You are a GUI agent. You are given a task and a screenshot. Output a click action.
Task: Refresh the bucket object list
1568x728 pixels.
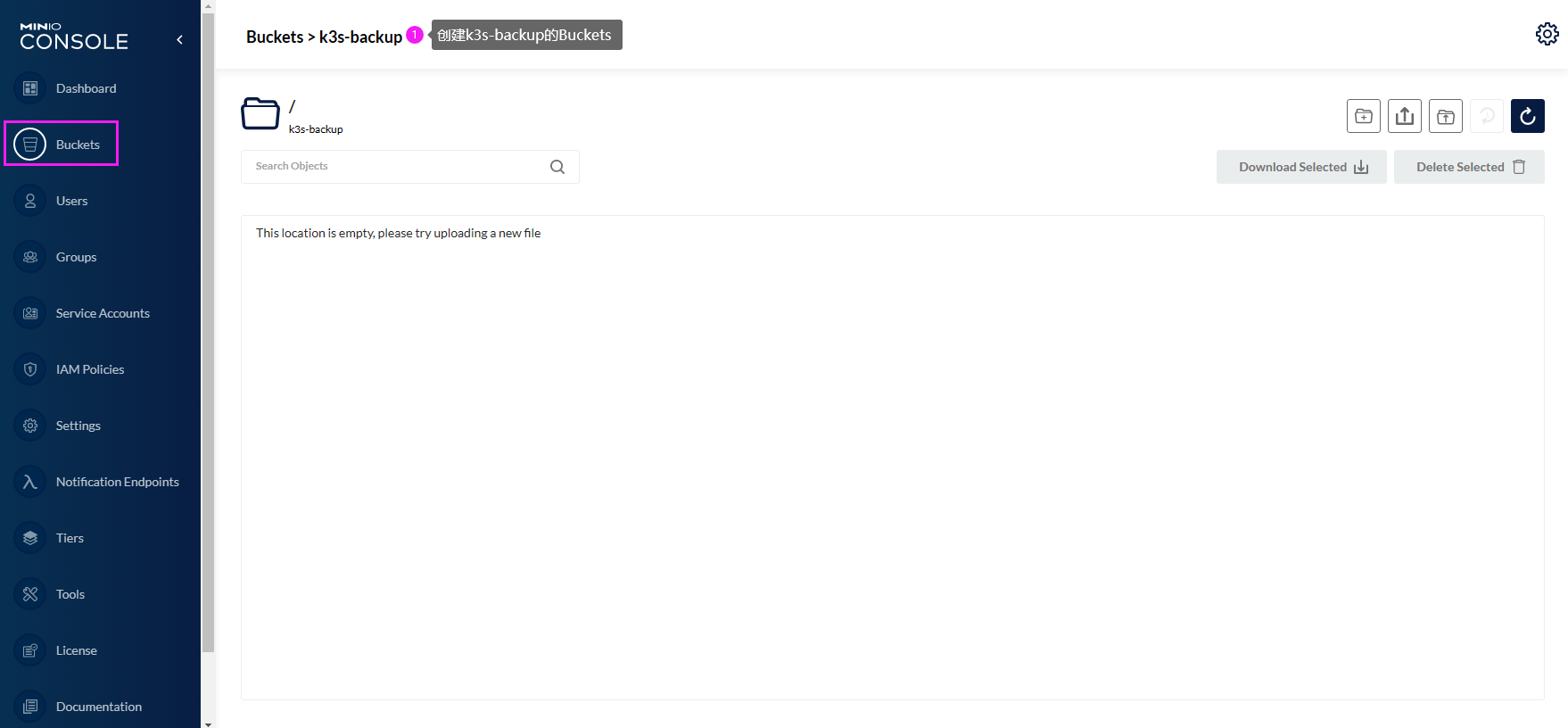1528,116
